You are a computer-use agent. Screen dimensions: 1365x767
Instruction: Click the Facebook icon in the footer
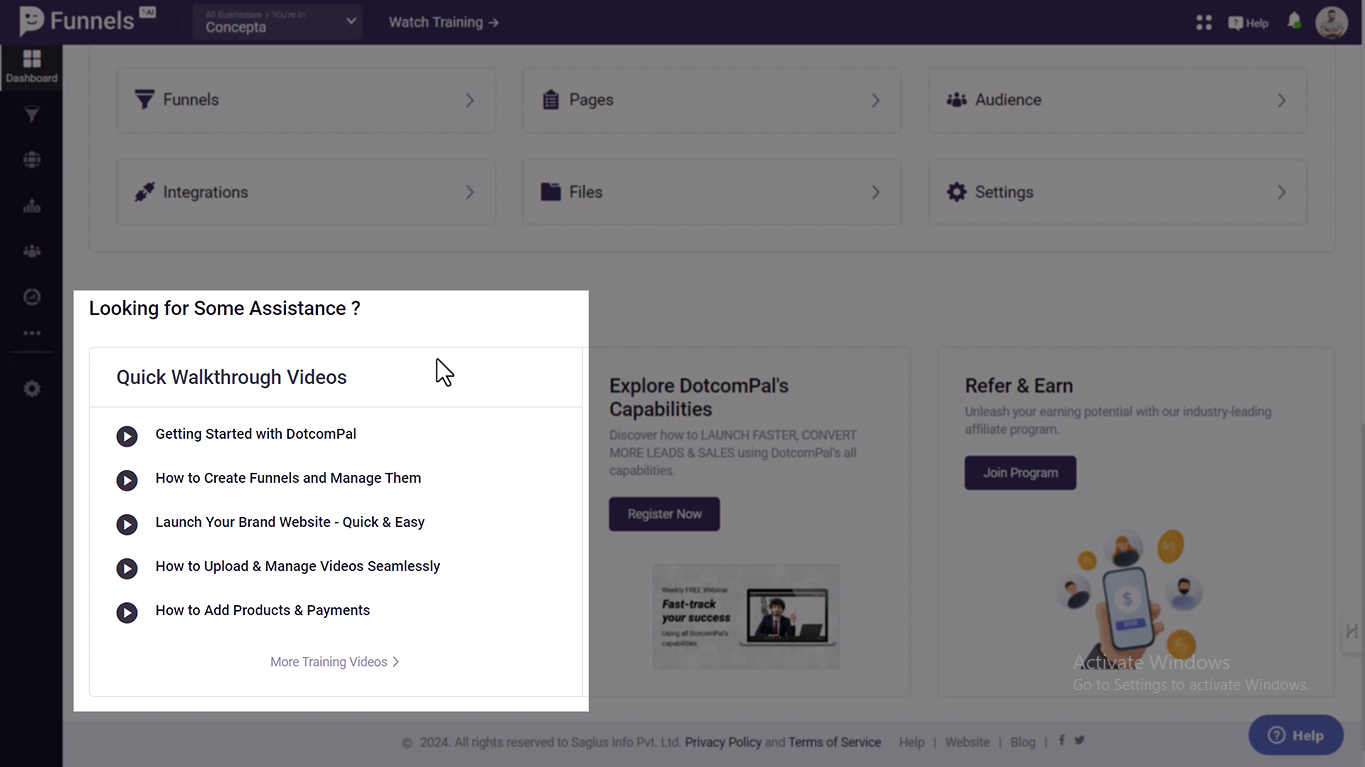(1062, 740)
